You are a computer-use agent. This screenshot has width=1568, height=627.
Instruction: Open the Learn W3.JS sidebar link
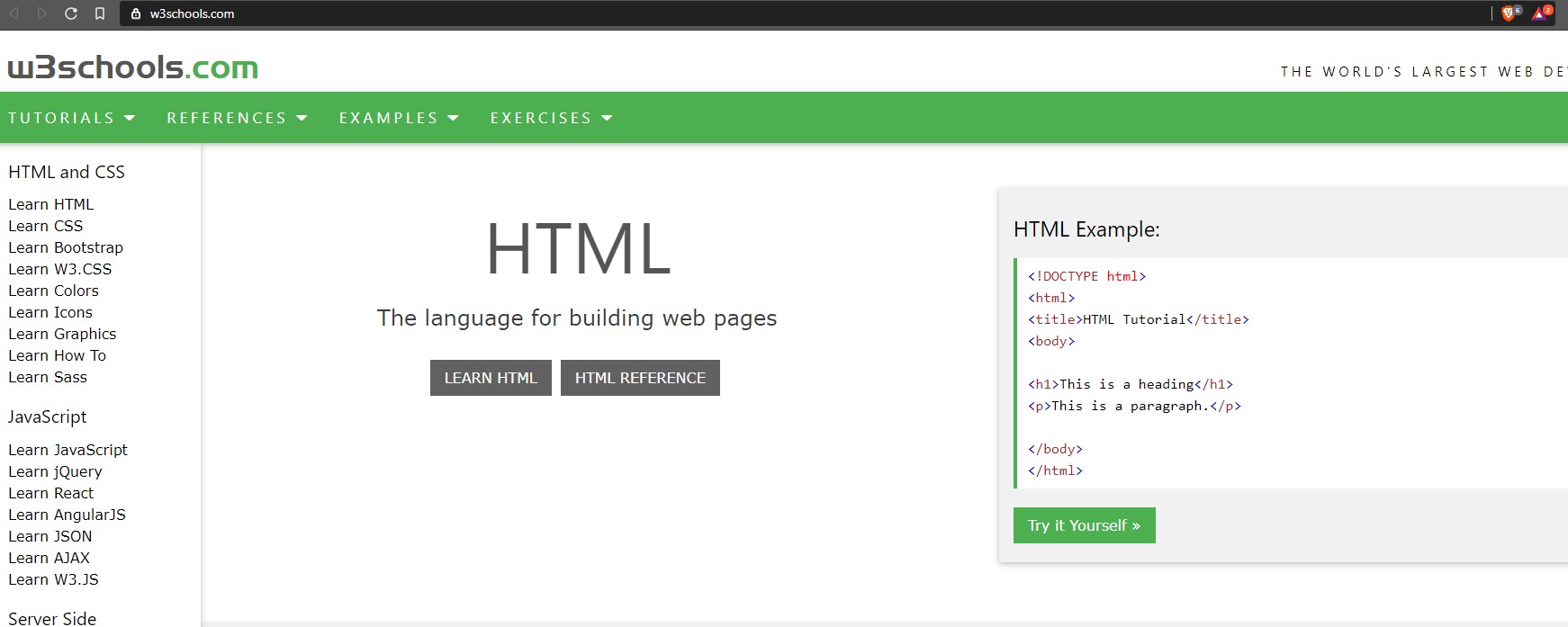click(54, 579)
